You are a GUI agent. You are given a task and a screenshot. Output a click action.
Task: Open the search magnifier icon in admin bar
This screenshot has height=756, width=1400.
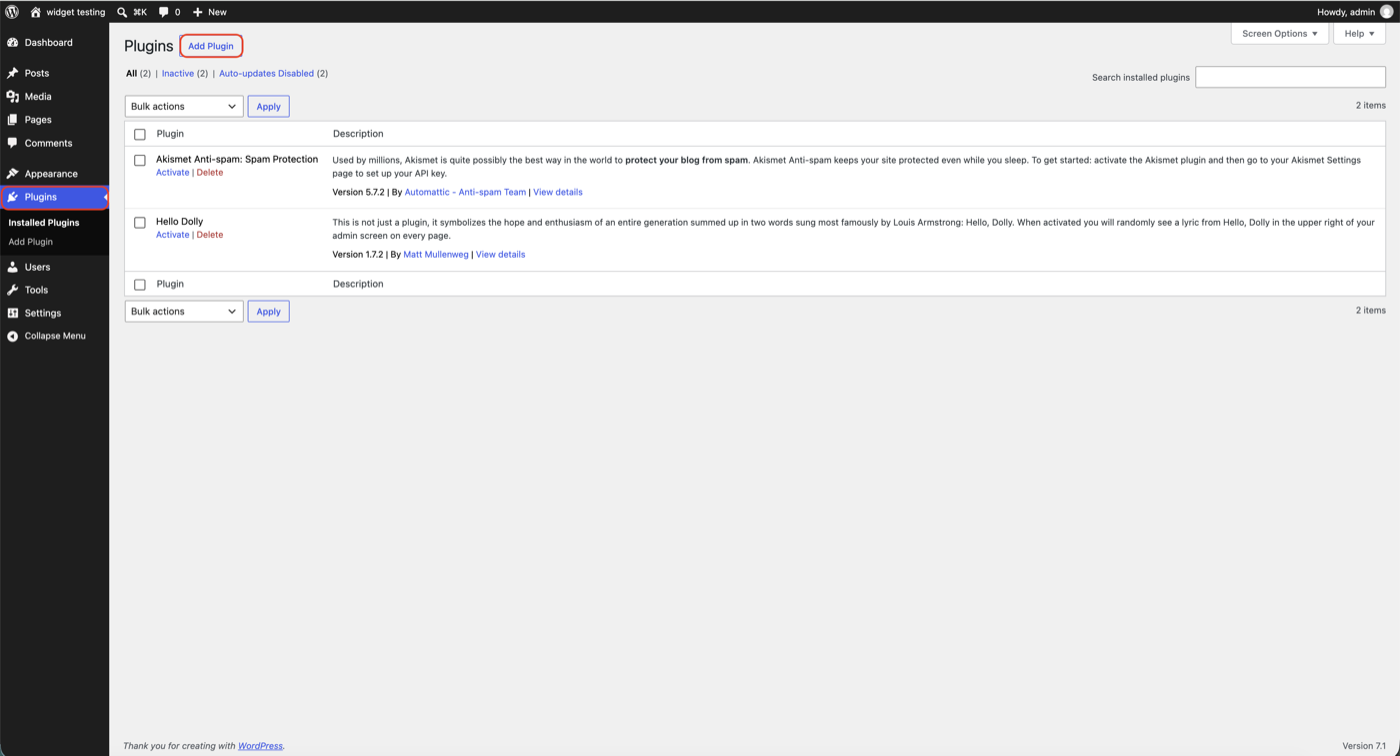(122, 12)
